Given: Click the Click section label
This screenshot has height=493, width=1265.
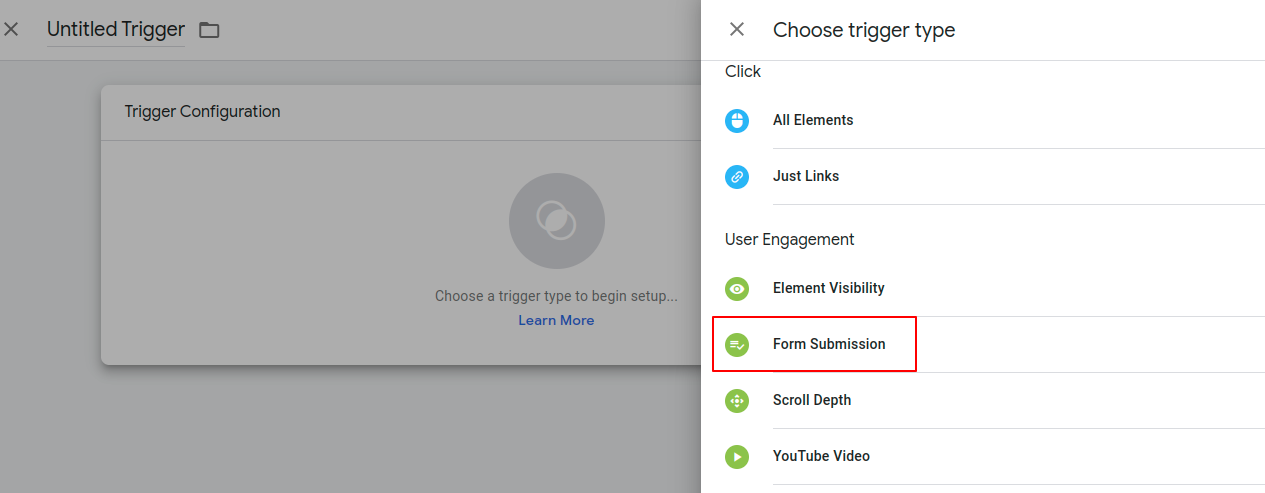Looking at the screenshot, I should point(743,72).
